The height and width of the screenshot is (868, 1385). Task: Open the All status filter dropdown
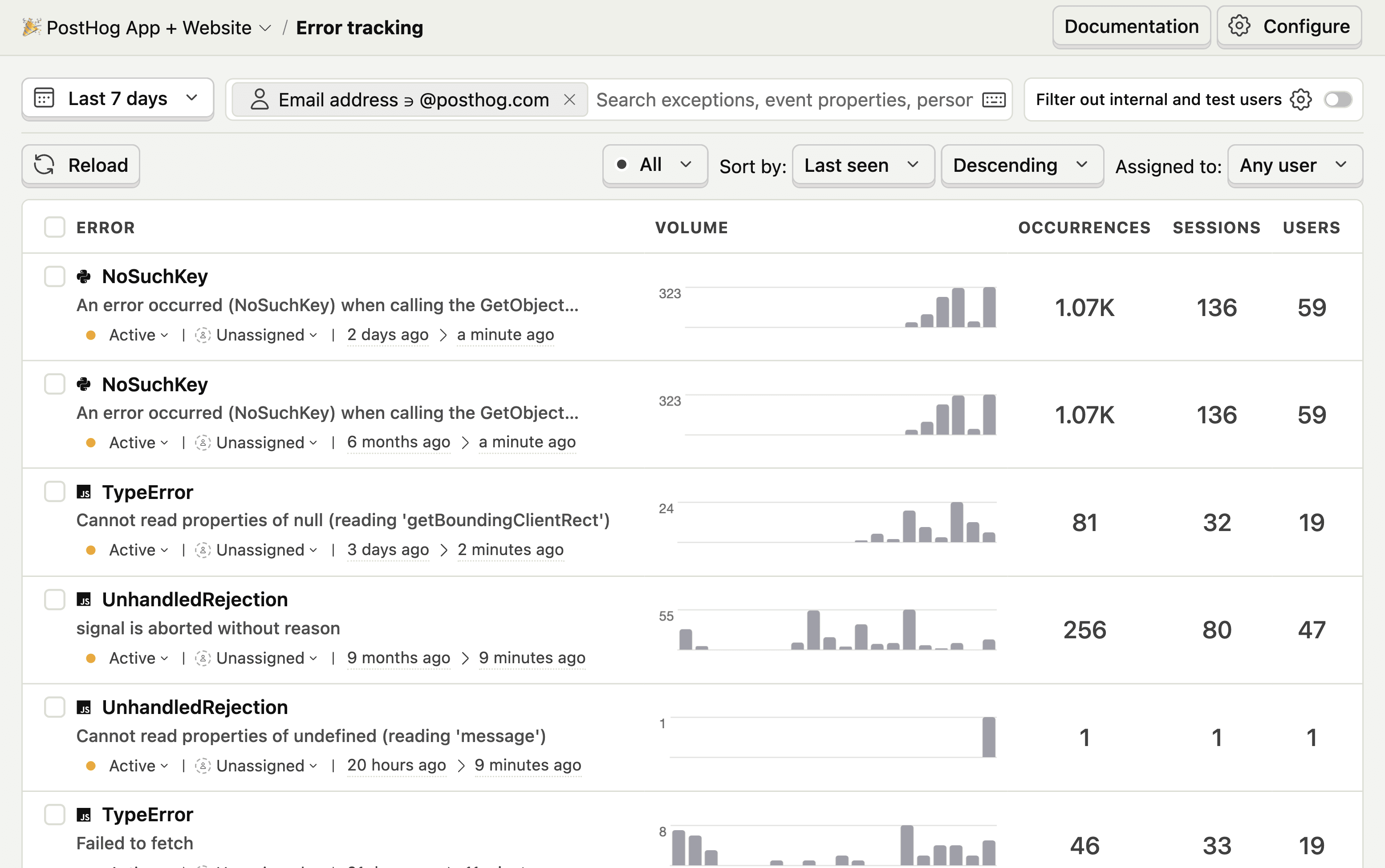(655, 165)
